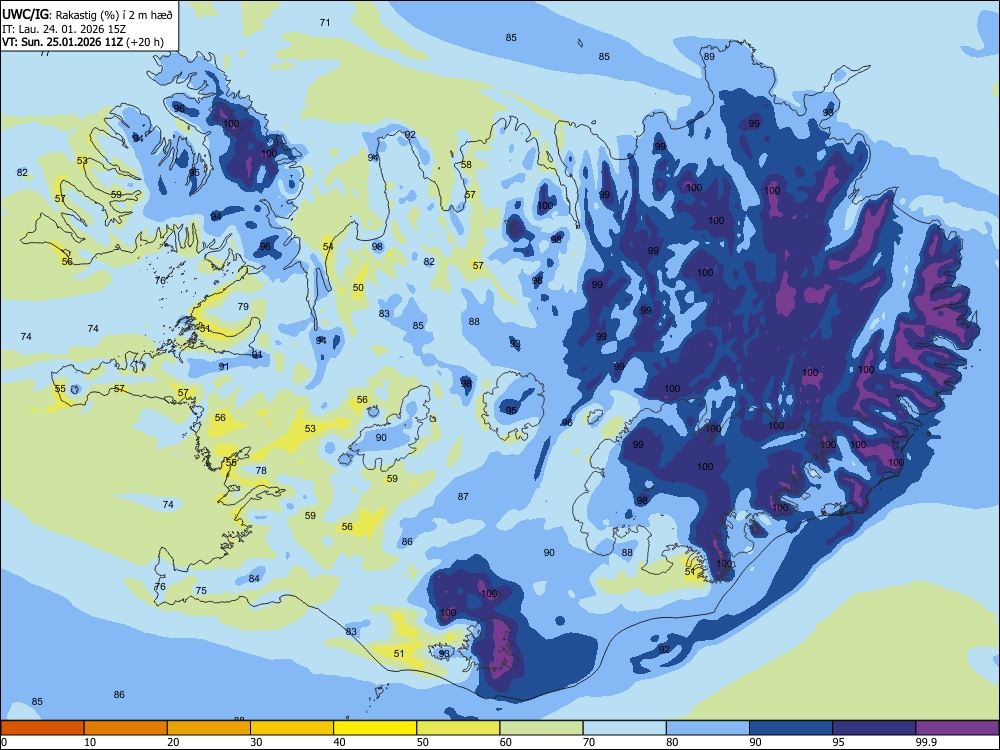Click the '95' label on the color scale
1000x750 pixels.
839,742
